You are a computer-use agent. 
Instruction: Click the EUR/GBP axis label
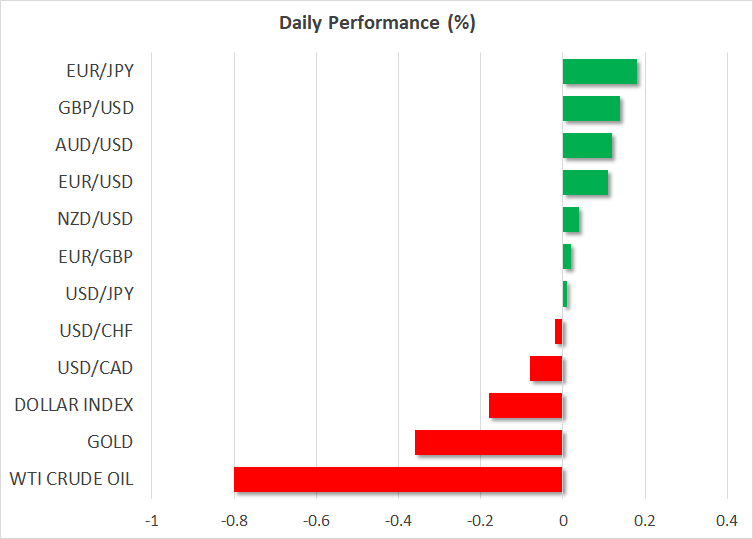point(94,256)
